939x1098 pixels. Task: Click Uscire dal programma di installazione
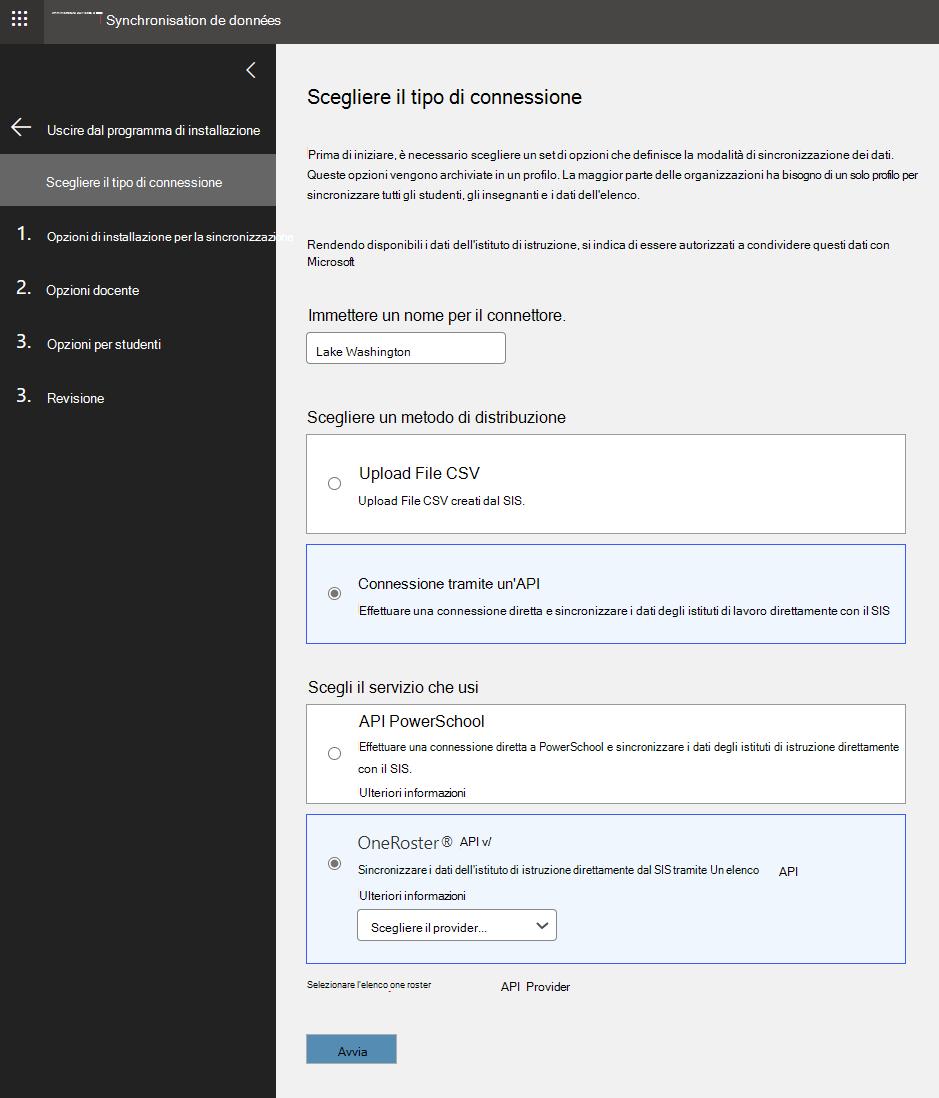(153, 130)
